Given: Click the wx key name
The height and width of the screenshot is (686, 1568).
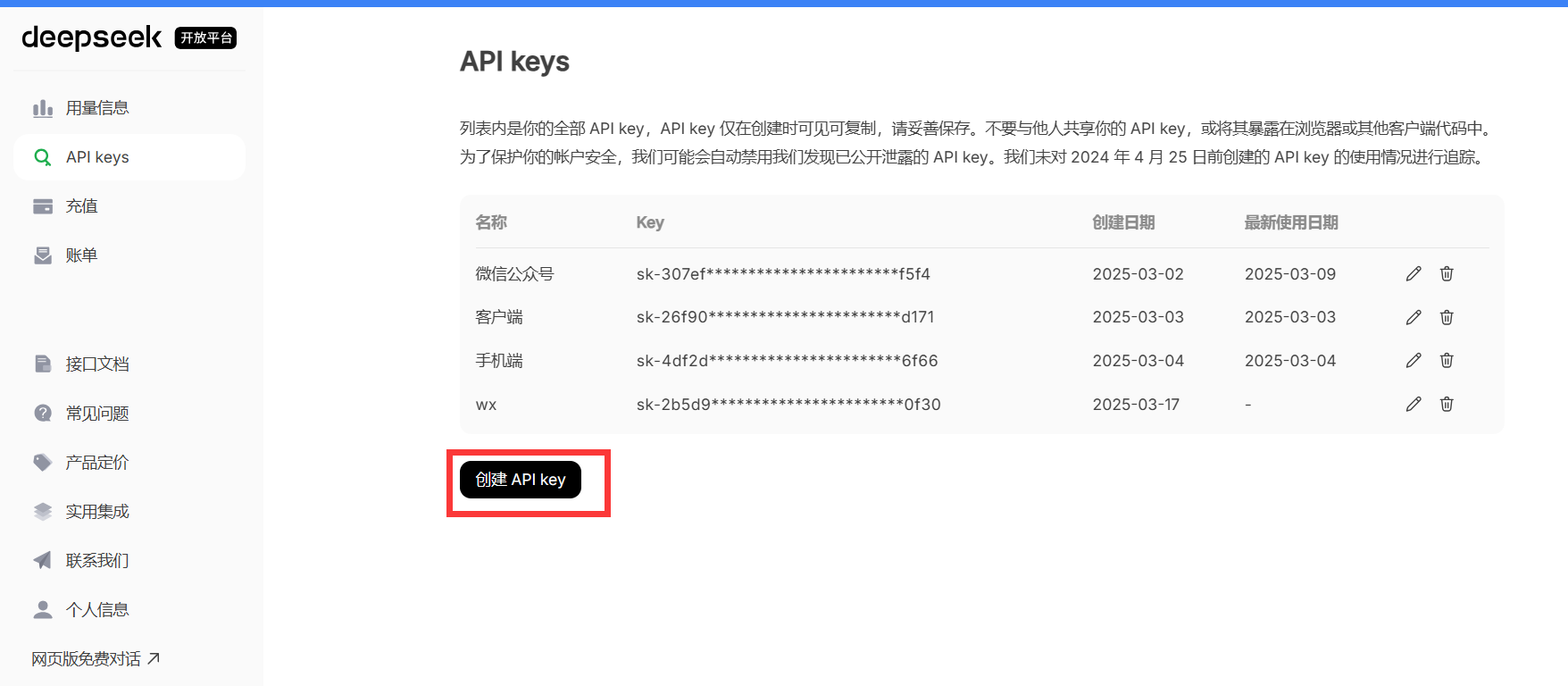Looking at the screenshot, I should [486, 405].
